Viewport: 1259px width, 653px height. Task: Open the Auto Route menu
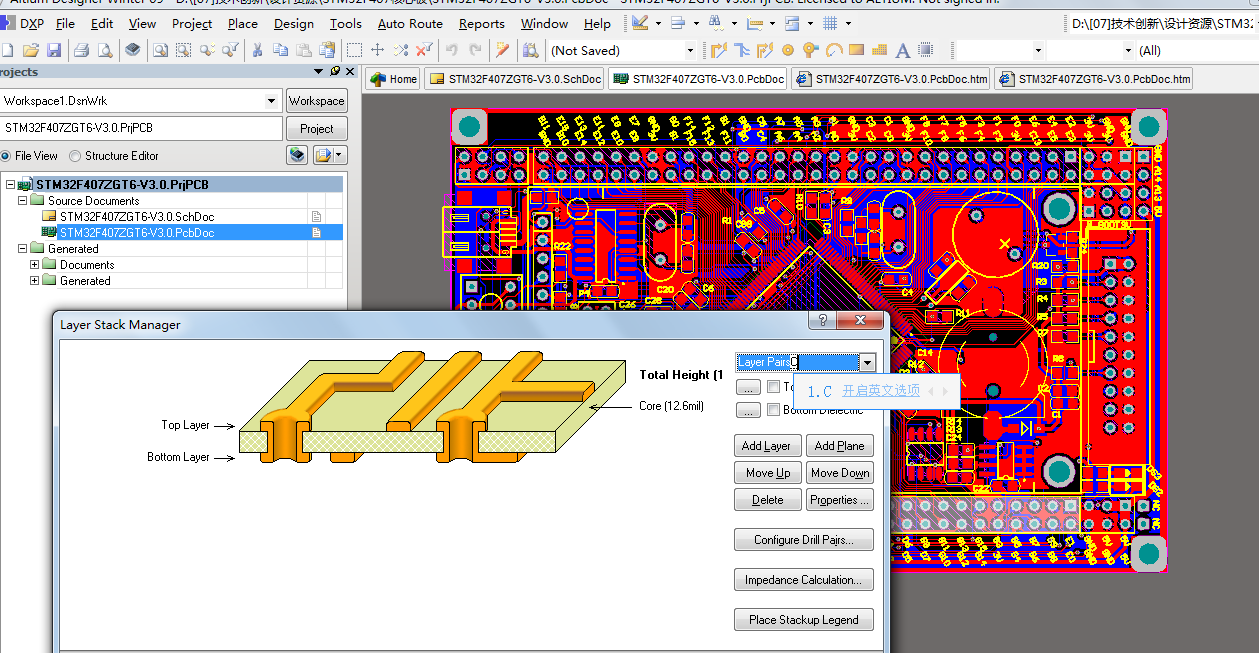pos(410,23)
